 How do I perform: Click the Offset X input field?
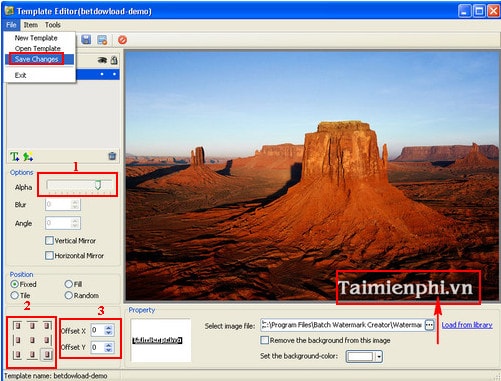click(x=98, y=330)
